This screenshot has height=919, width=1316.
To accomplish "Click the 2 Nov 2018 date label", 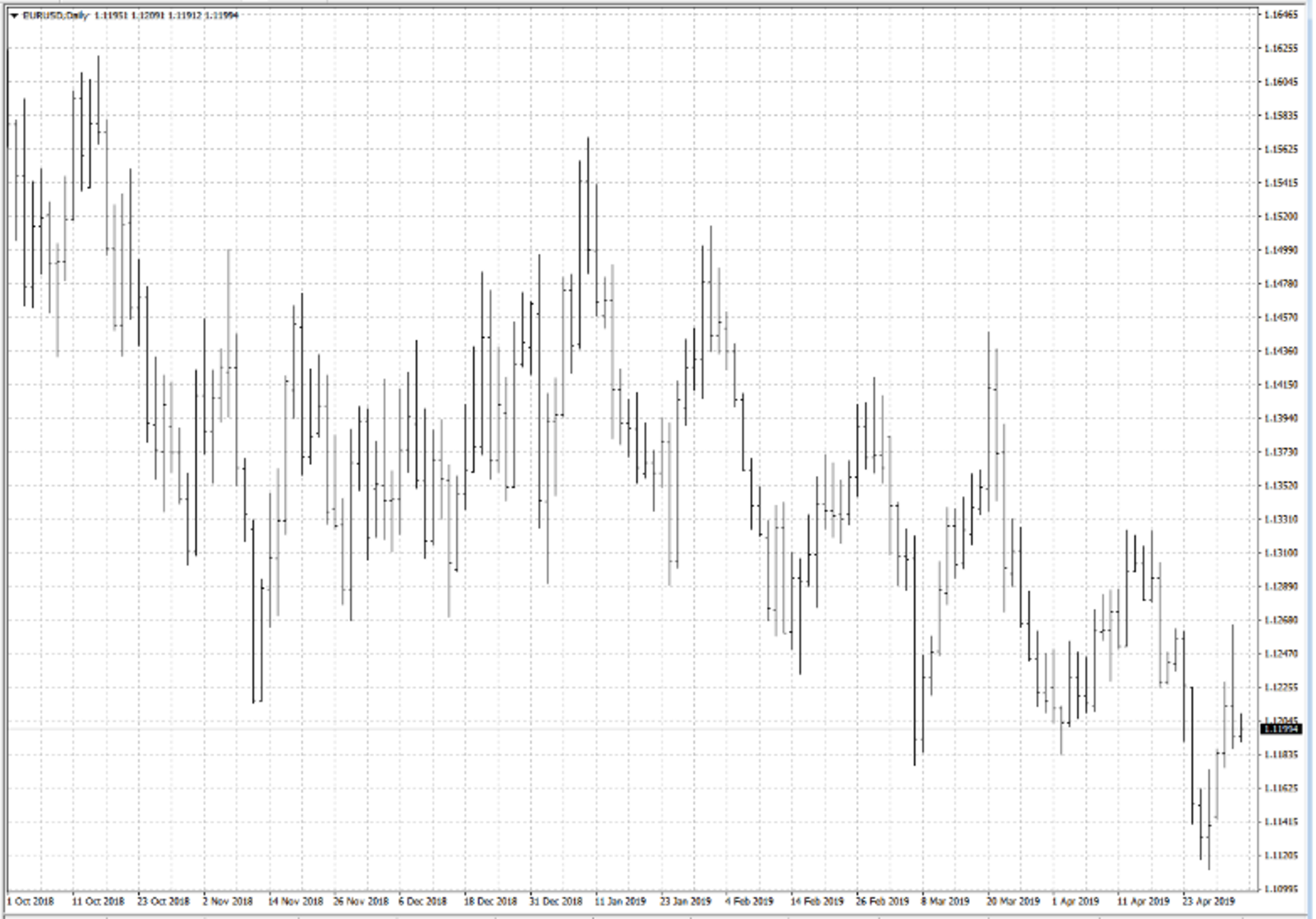I will [228, 901].
